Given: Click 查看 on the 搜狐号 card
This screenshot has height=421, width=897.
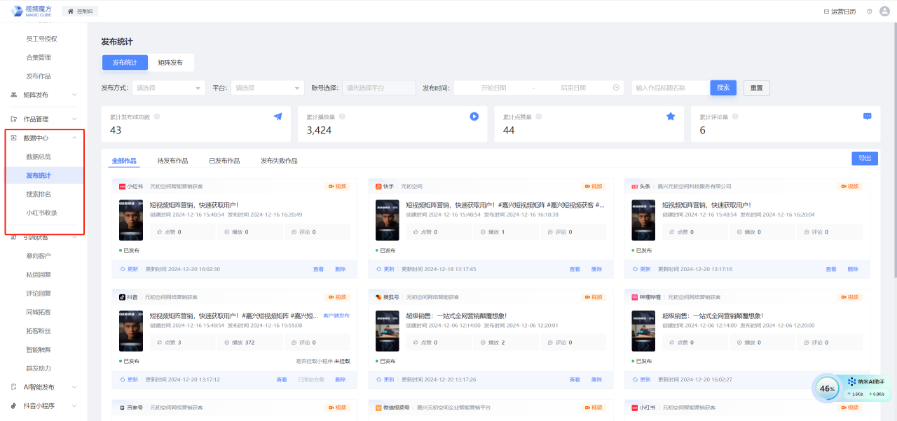Looking at the screenshot, I should [575, 379].
